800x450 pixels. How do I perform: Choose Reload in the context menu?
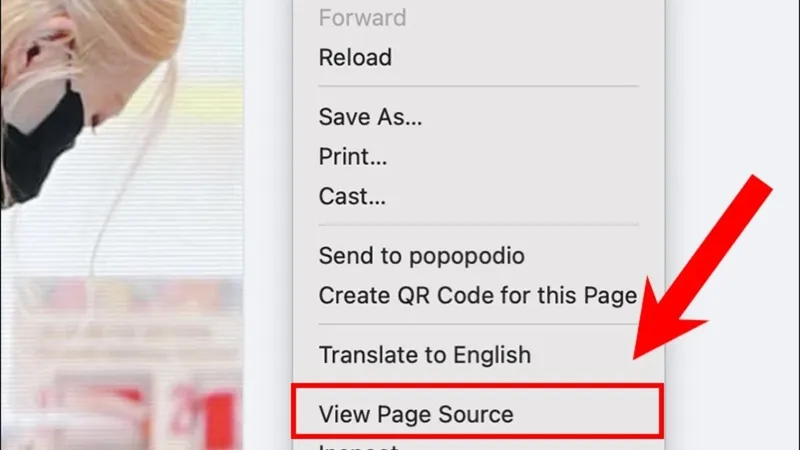click(x=355, y=58)
